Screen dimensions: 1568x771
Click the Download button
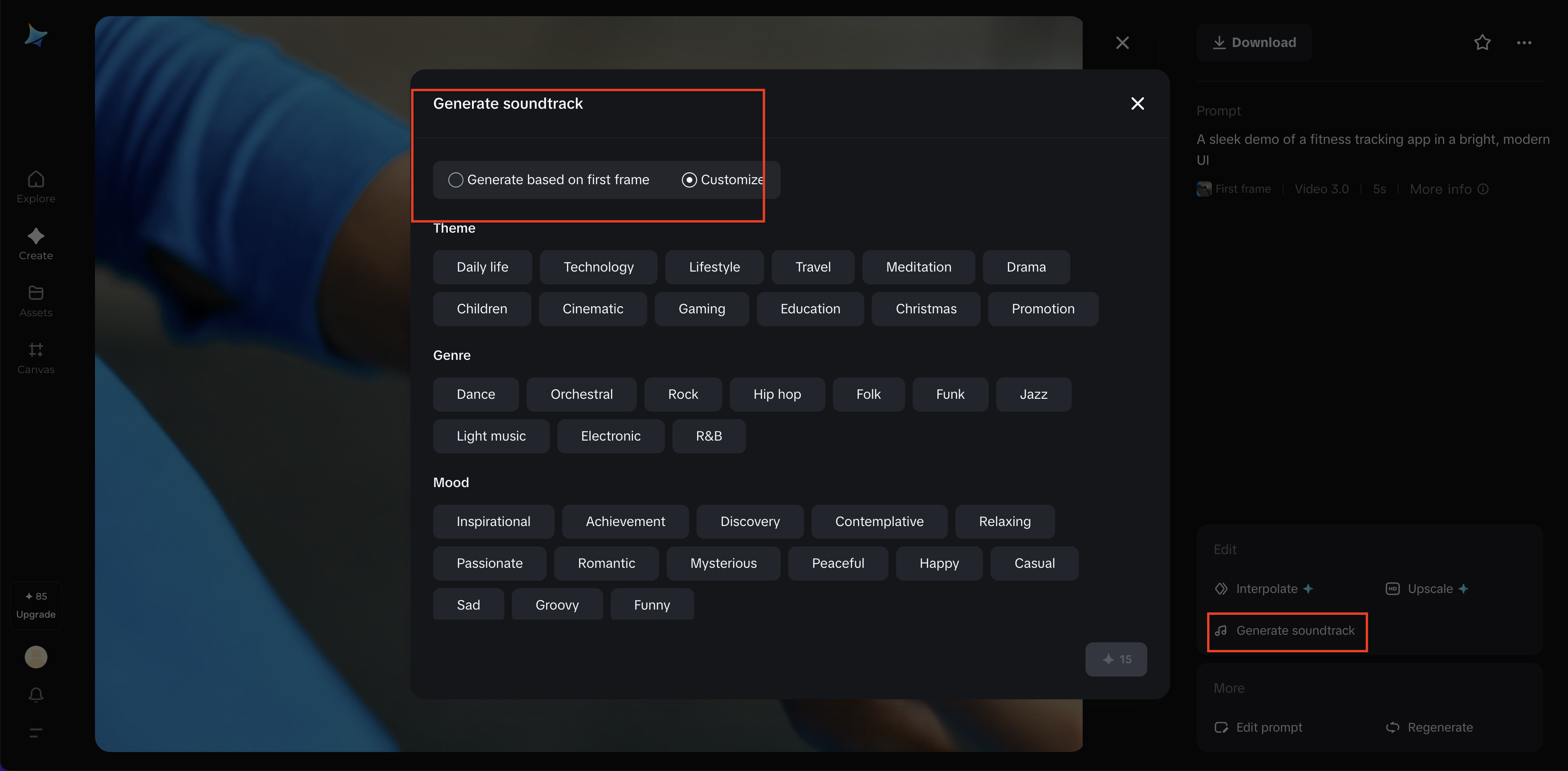click(x=1254, y=43)
